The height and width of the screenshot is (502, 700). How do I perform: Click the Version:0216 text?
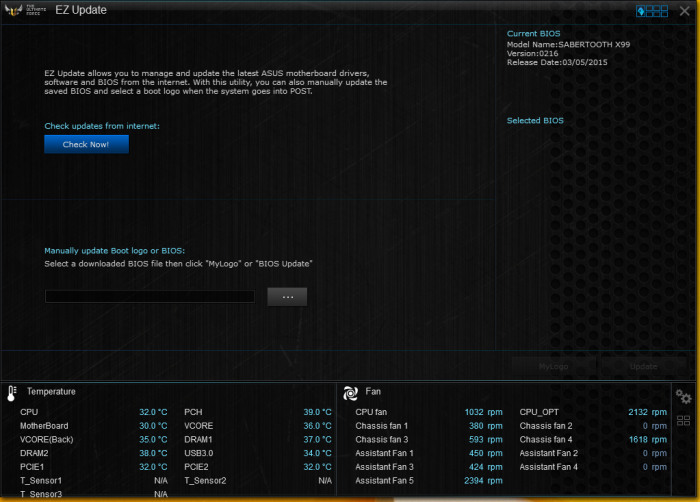click(x=532, y=54)
